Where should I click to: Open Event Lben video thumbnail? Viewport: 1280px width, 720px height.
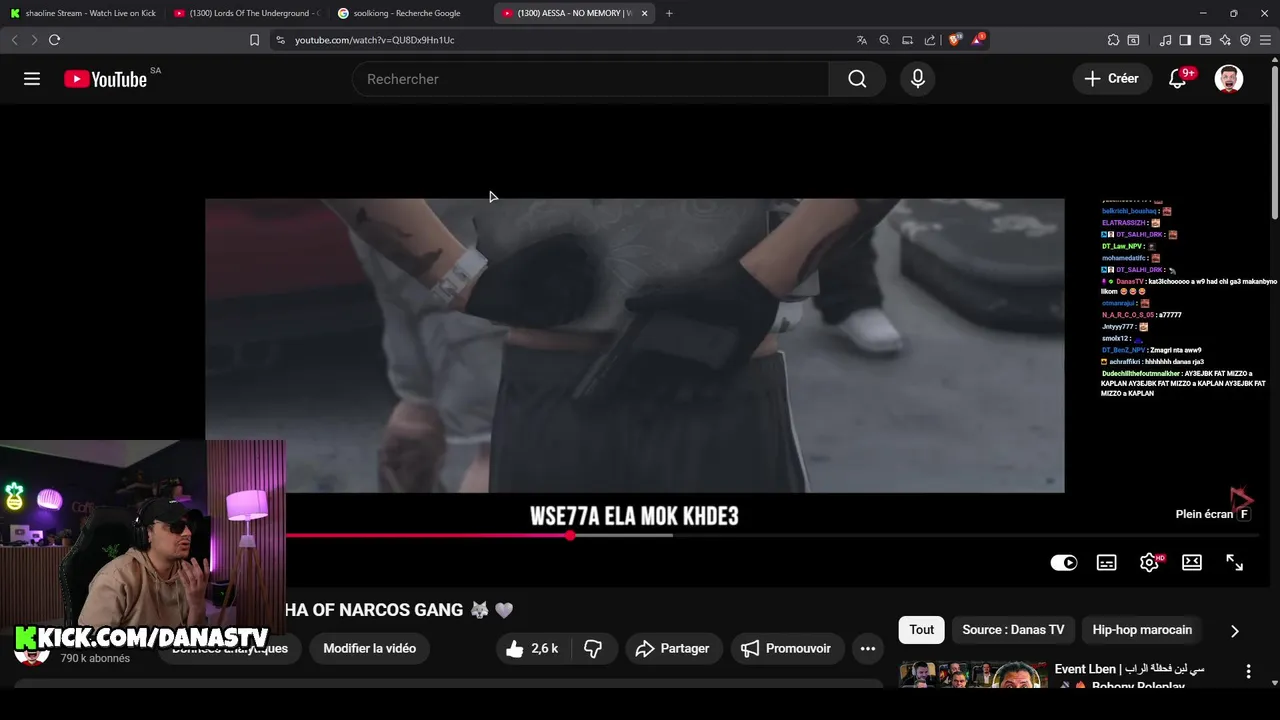(973, 676)
